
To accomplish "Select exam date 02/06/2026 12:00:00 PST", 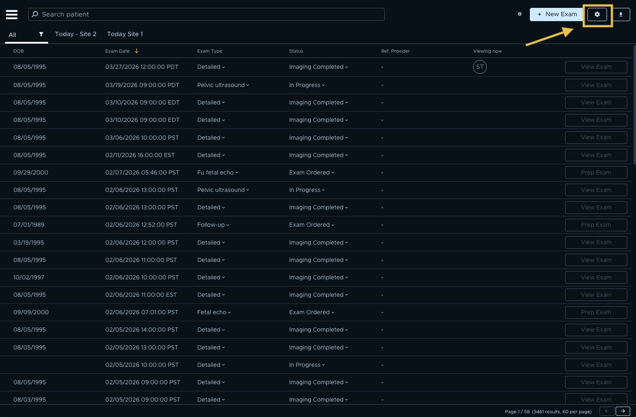I will click(142, 243).
